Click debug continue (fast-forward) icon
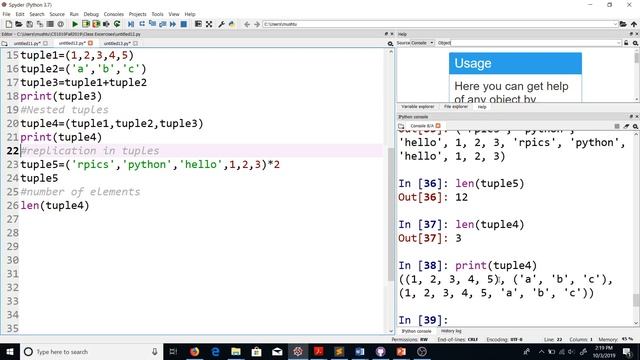Image resolution: width=640 pixels, height=360 pixels. [173, 24]
